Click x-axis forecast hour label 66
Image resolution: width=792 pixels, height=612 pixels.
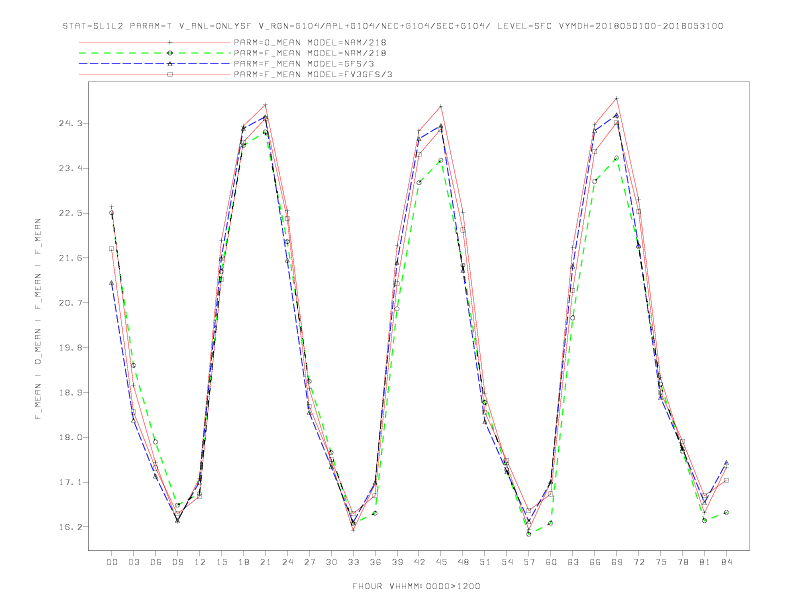pyautogui.click(x=595, y=562)
